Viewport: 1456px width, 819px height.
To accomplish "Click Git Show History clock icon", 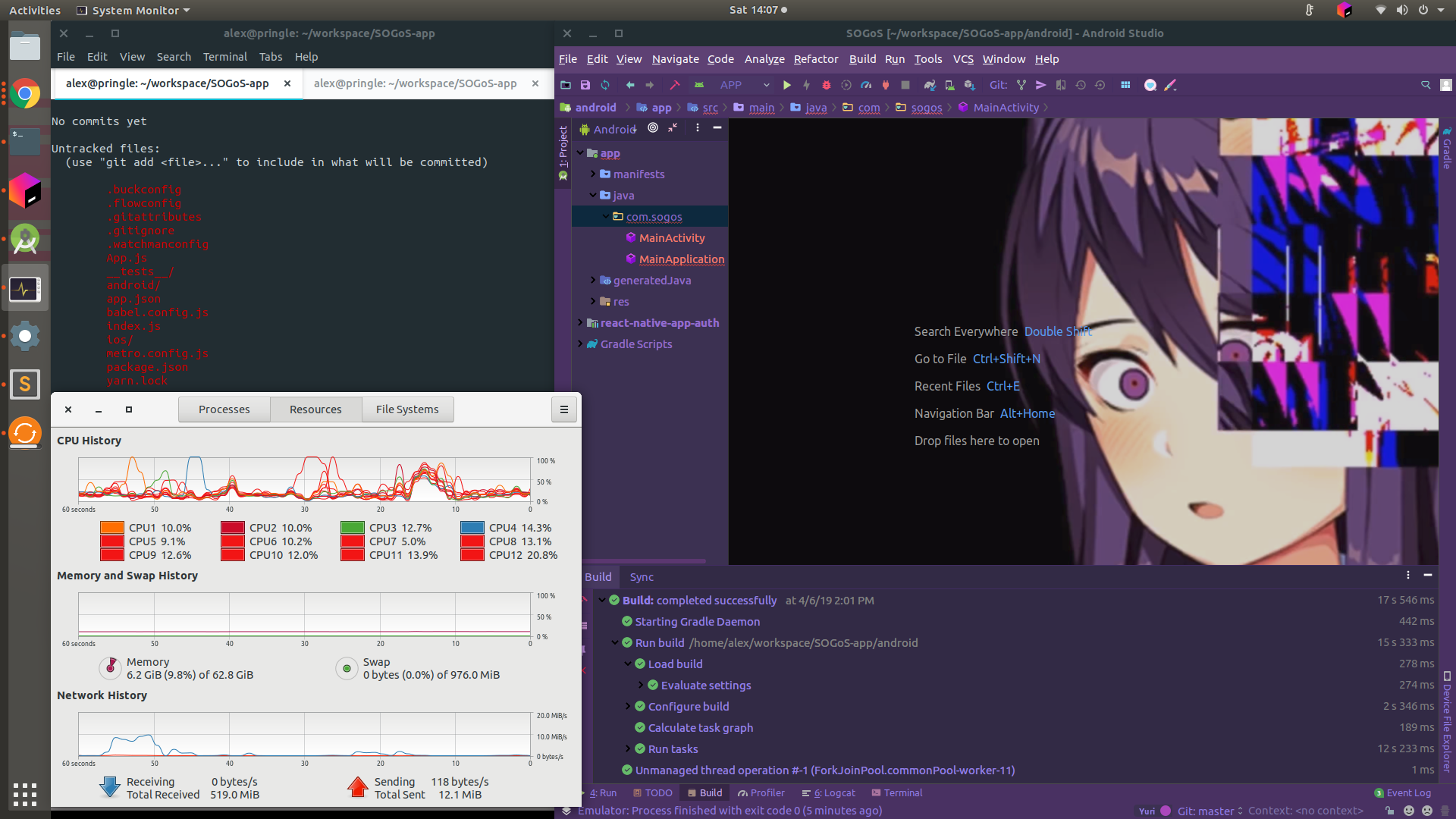I will pos(1081,85).
